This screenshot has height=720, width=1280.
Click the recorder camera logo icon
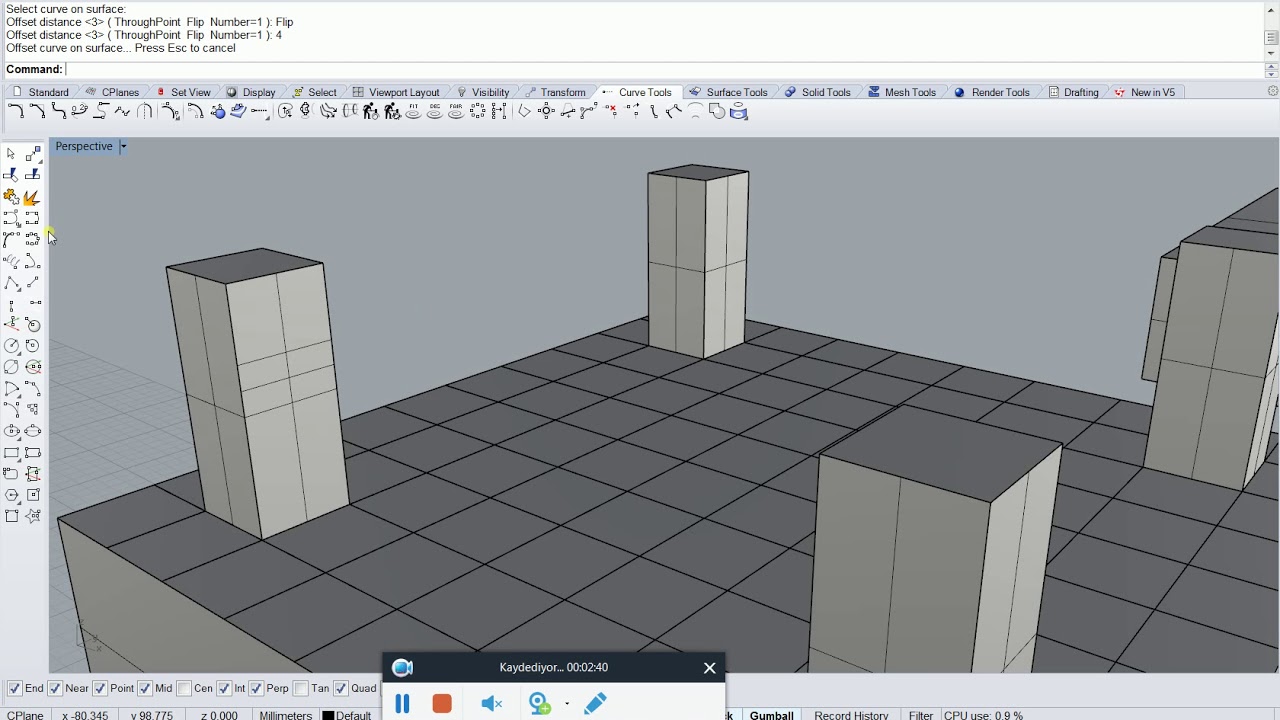coord(402,668)
